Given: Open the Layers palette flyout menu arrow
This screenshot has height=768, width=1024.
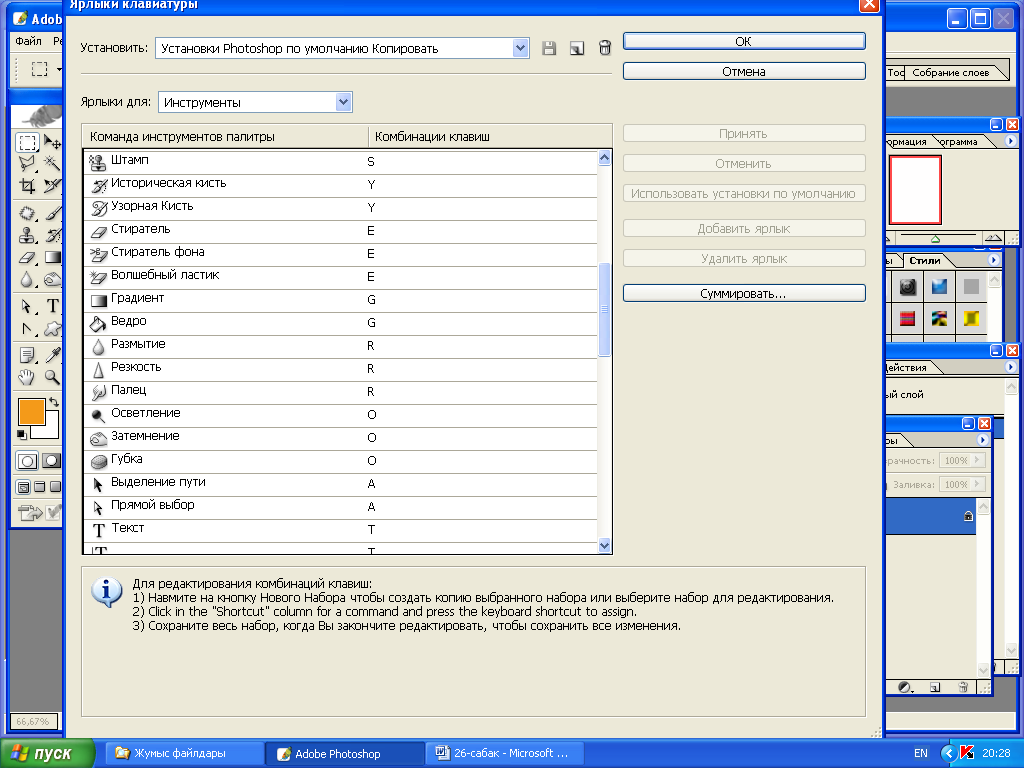Looking at the screenshot, I should (982, 440).
